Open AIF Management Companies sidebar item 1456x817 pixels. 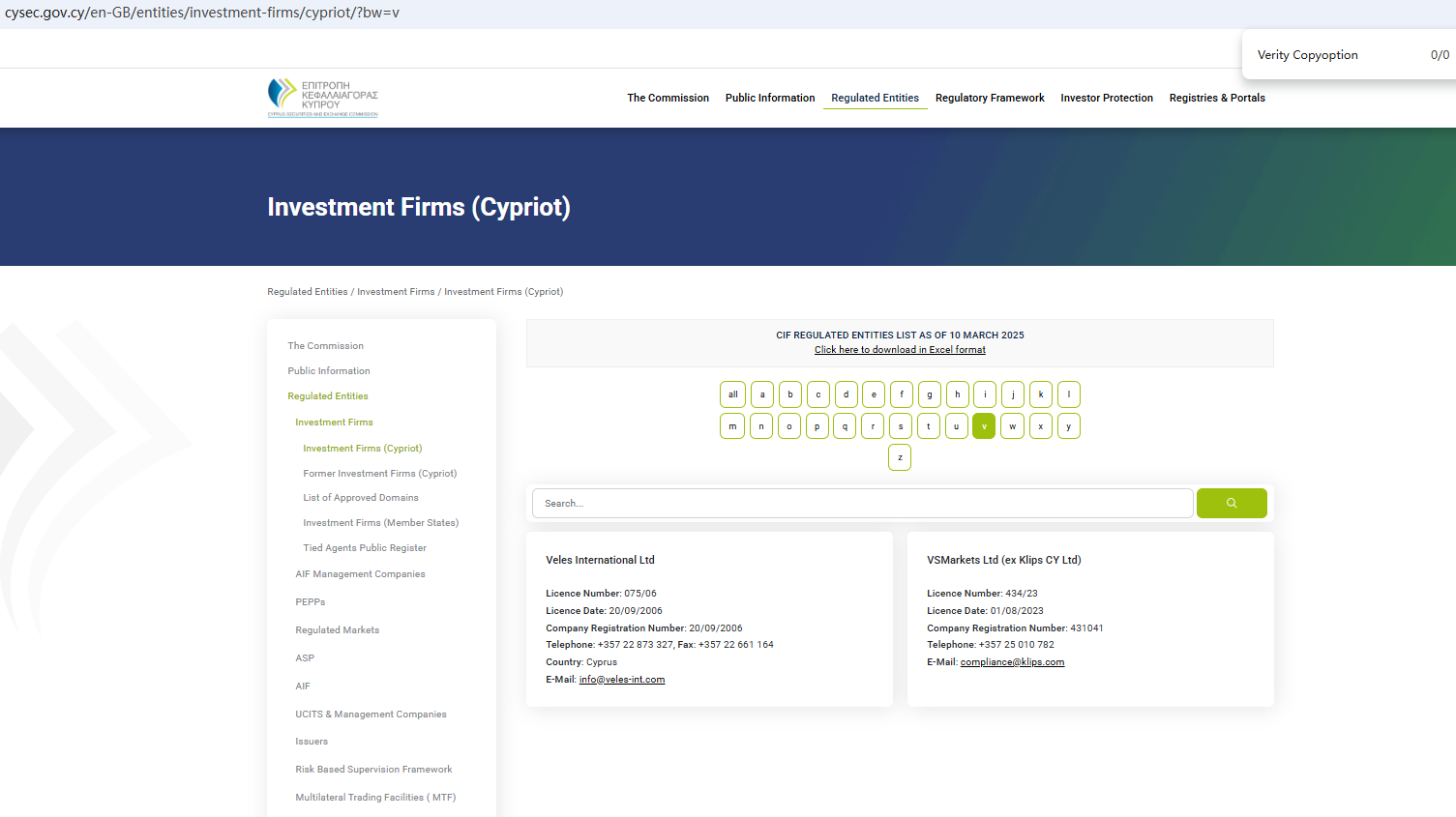click(x=360, y=574)
